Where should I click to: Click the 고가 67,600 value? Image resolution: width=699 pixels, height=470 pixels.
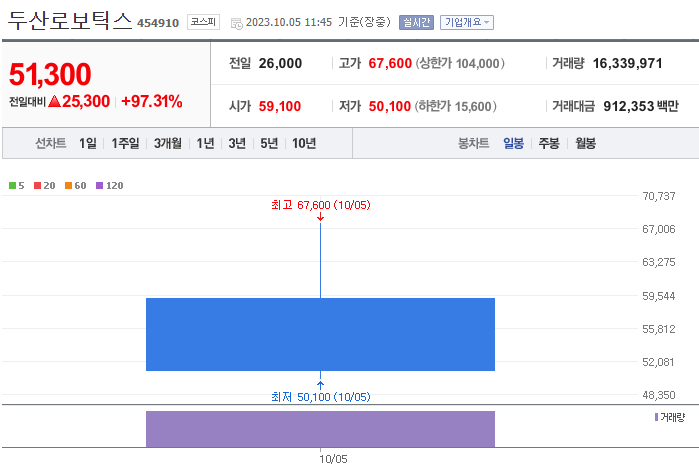(390, 63)
